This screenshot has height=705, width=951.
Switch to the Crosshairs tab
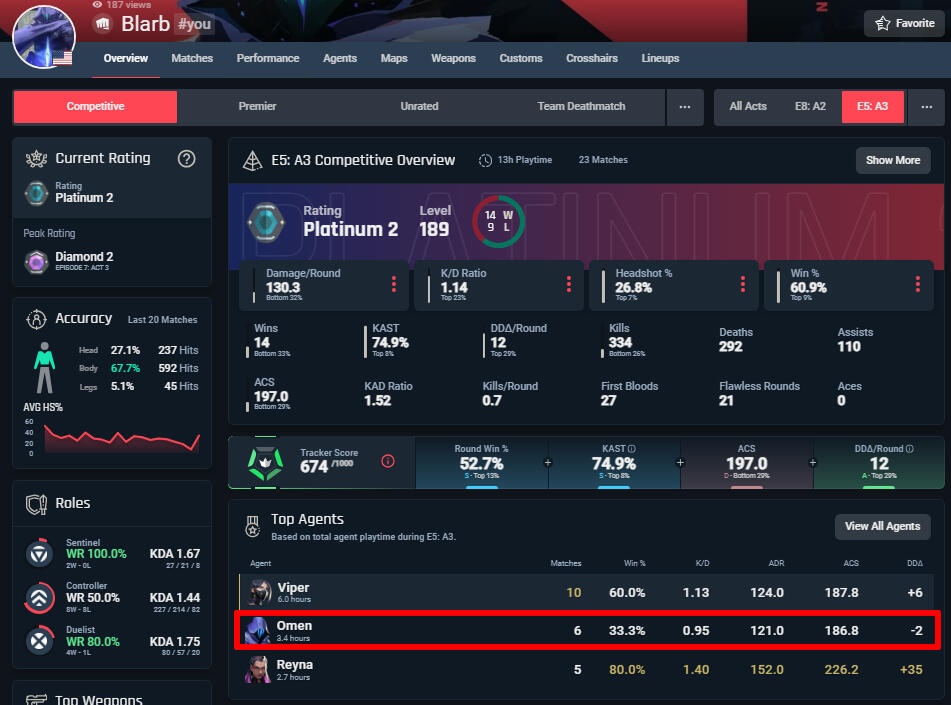(592, 58)
